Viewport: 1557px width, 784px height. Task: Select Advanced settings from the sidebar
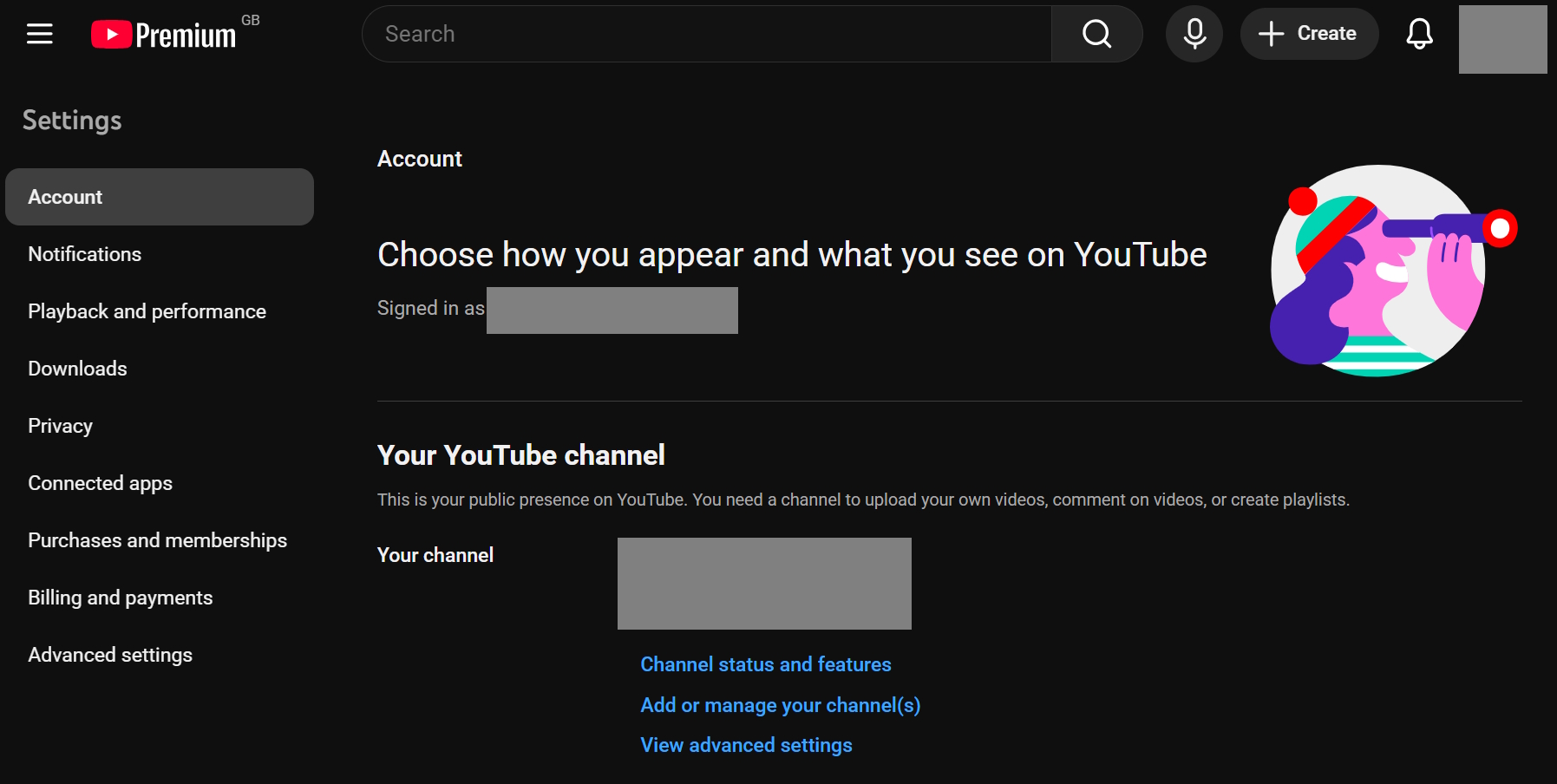pyautogui.click(x=109, y=655)
